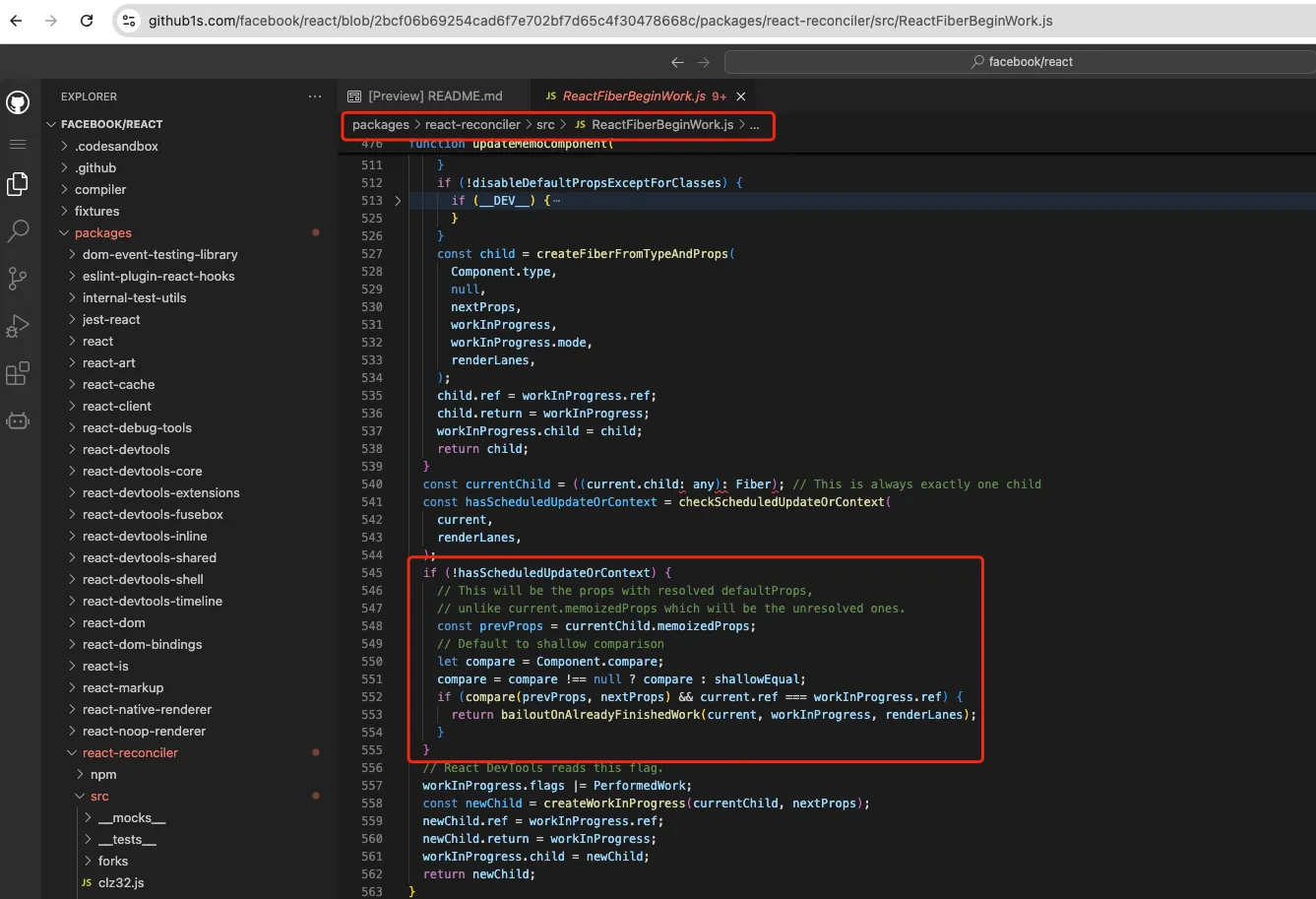The width and height of the screenshot is (1316, 899).
Task: Collapse the react-reconciler folder
Action: [x=189, y=752]
